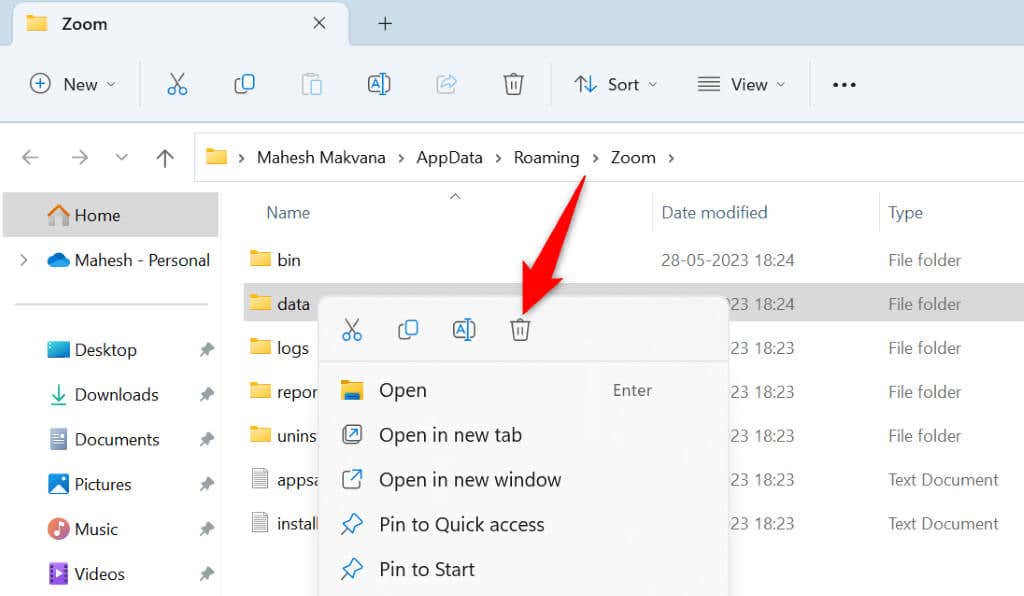The height and width of the screenshot is (596, 1024).
Task: Select the text file starting with appsa
Action: [284, 480]
